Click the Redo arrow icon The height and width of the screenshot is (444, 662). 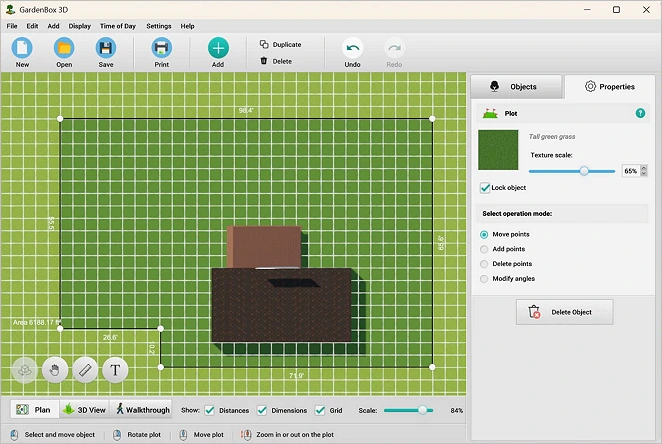394,48
